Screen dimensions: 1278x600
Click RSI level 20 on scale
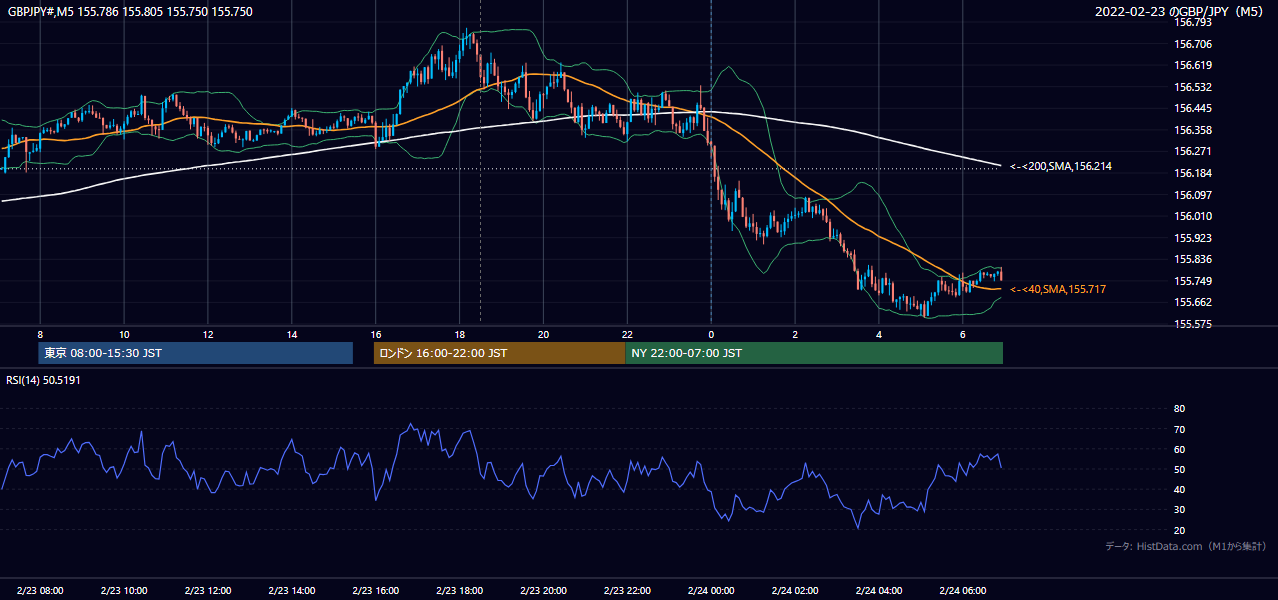[1179, 530]
